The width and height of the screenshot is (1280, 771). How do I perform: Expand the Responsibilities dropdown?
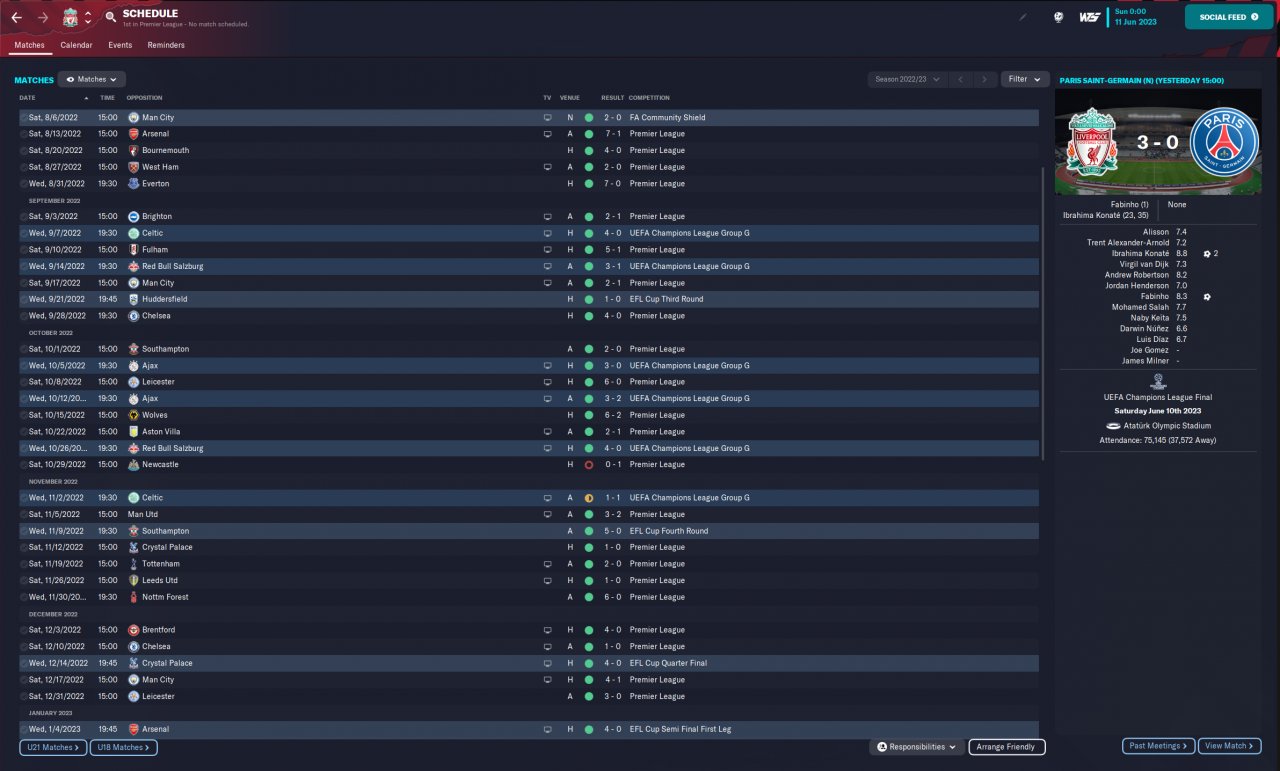click(917, 747)
